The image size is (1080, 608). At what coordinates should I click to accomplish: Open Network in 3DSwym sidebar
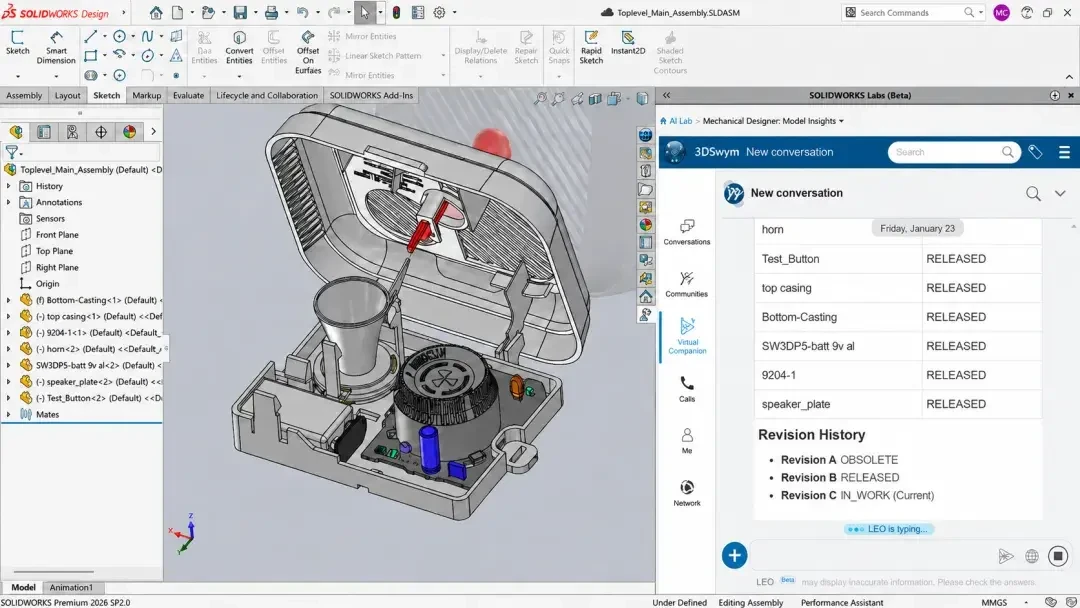coord(687,493)
